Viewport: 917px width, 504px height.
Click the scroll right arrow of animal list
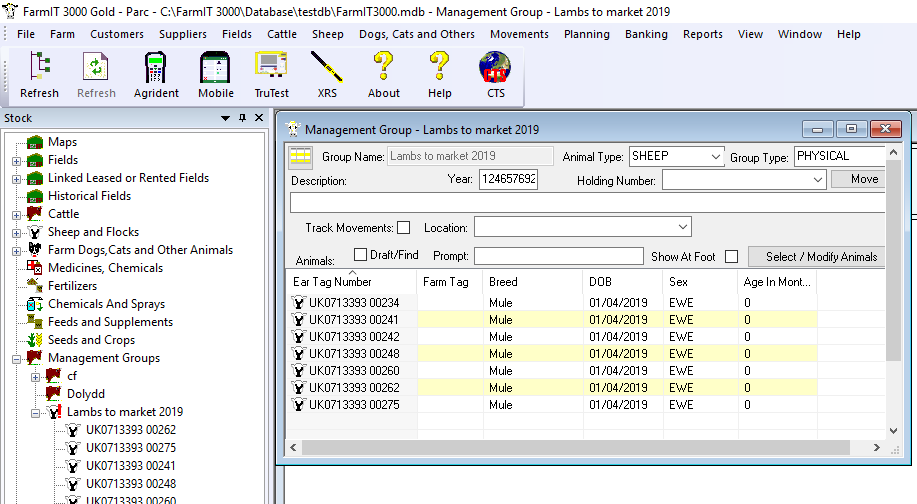click(876, 447)
